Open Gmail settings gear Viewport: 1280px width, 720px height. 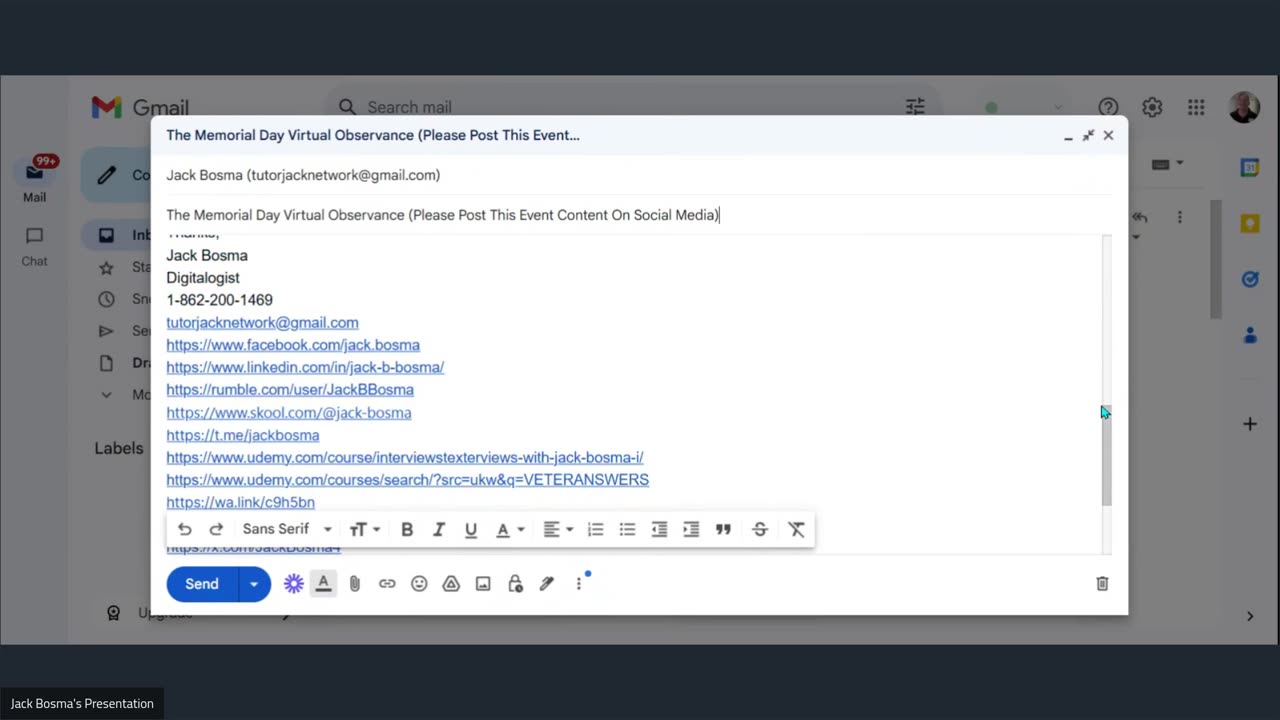coord(1152,107)
